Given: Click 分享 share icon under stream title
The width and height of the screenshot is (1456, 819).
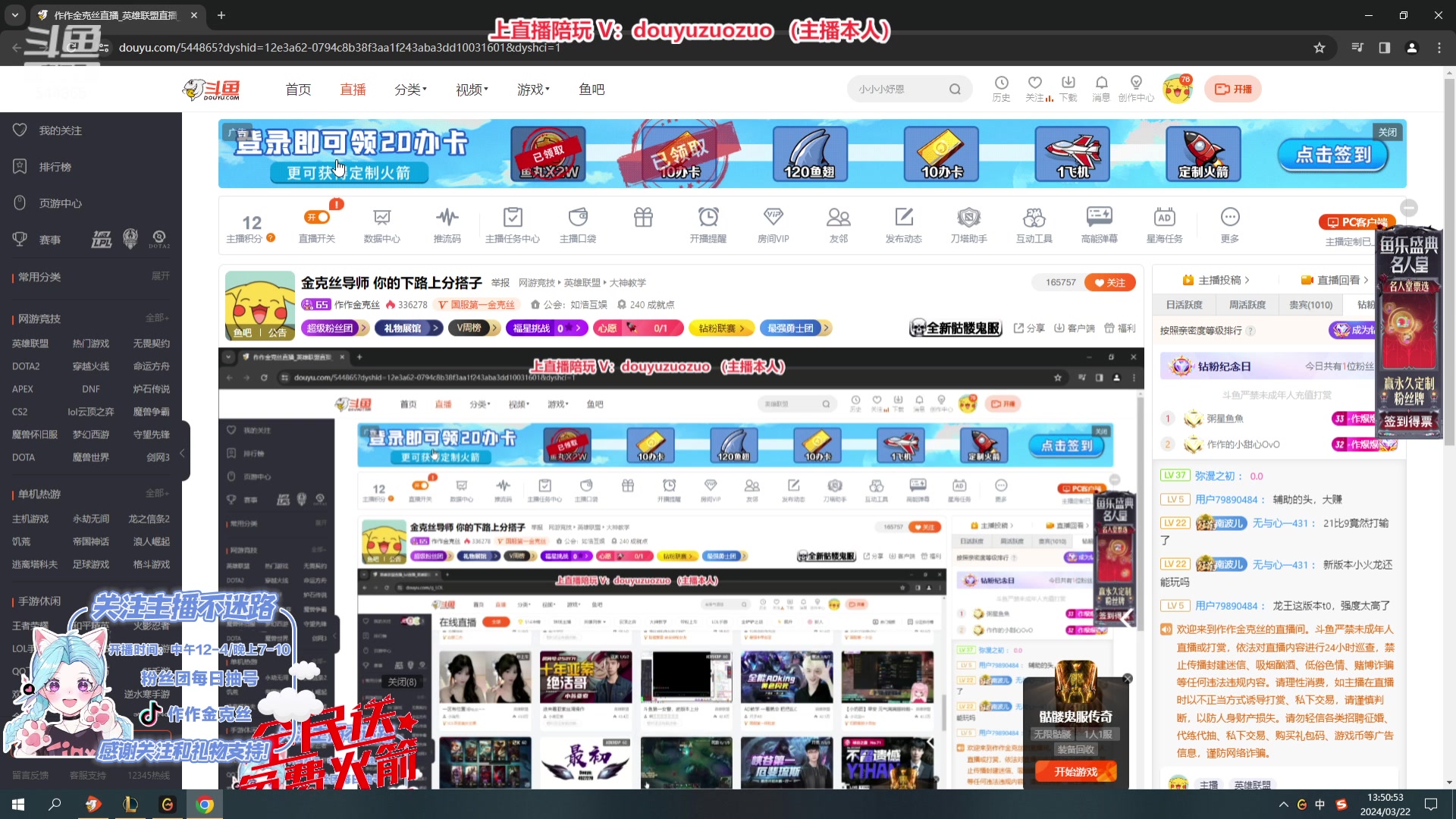Looking at the screenshot, I should point(1029,328).
